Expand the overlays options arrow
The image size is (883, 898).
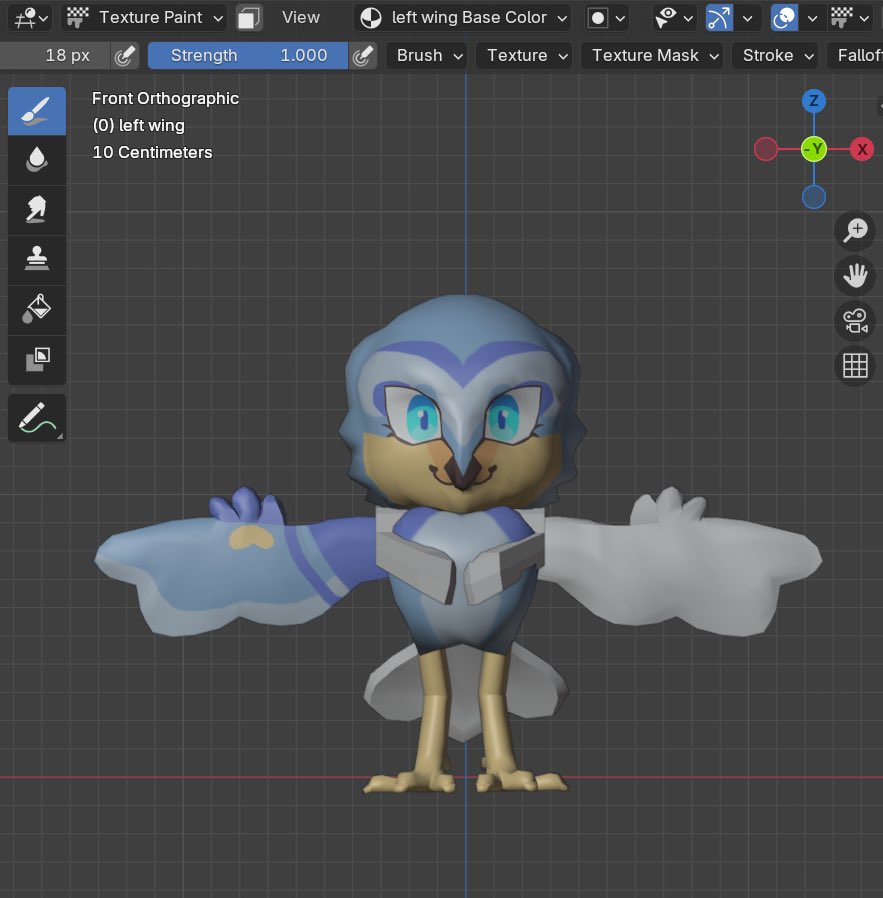tap(813, 18)
